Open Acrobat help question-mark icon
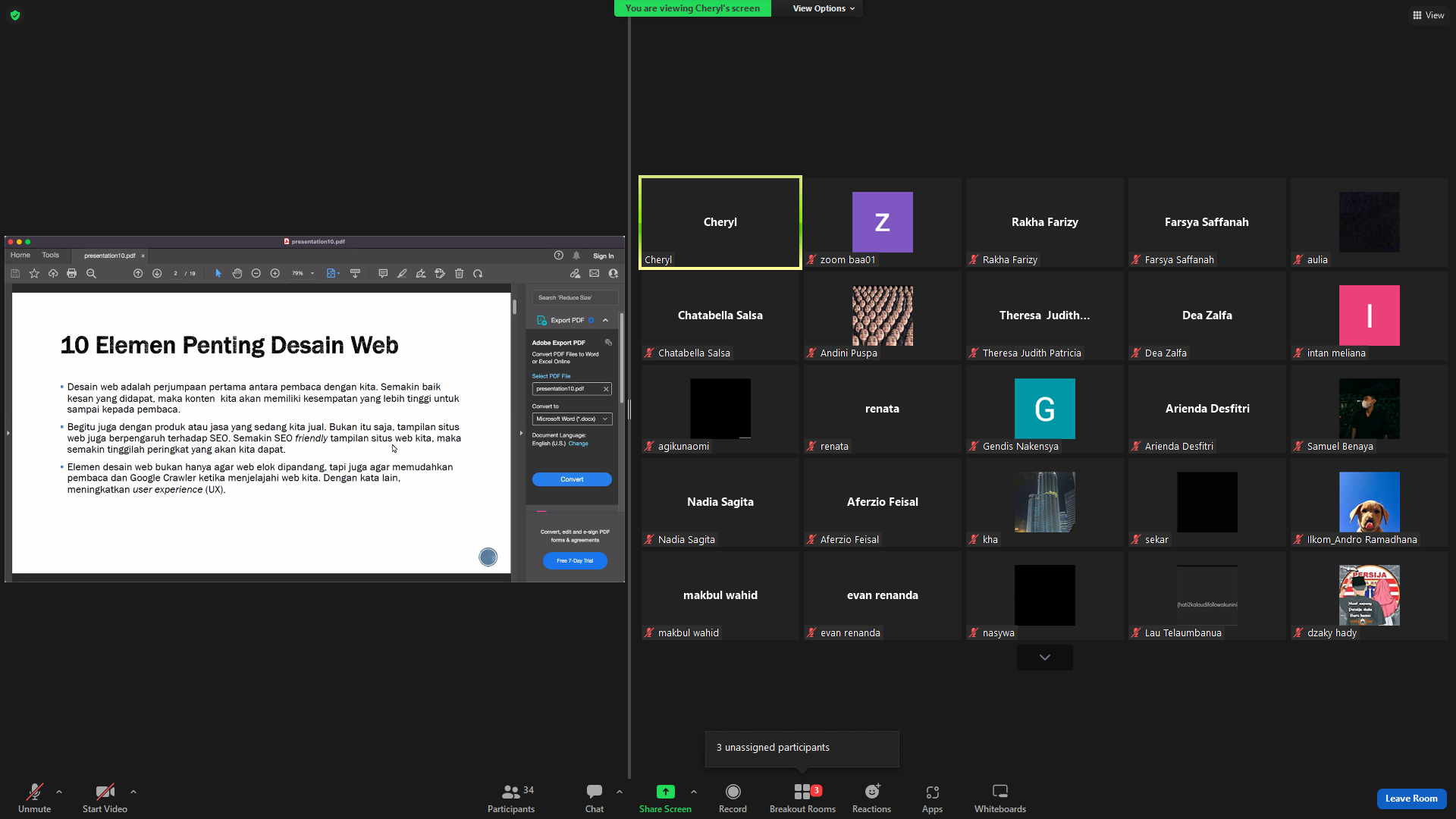Image resolution: width=1456 pixels, height=819 pixels. (x=558, y=256)
